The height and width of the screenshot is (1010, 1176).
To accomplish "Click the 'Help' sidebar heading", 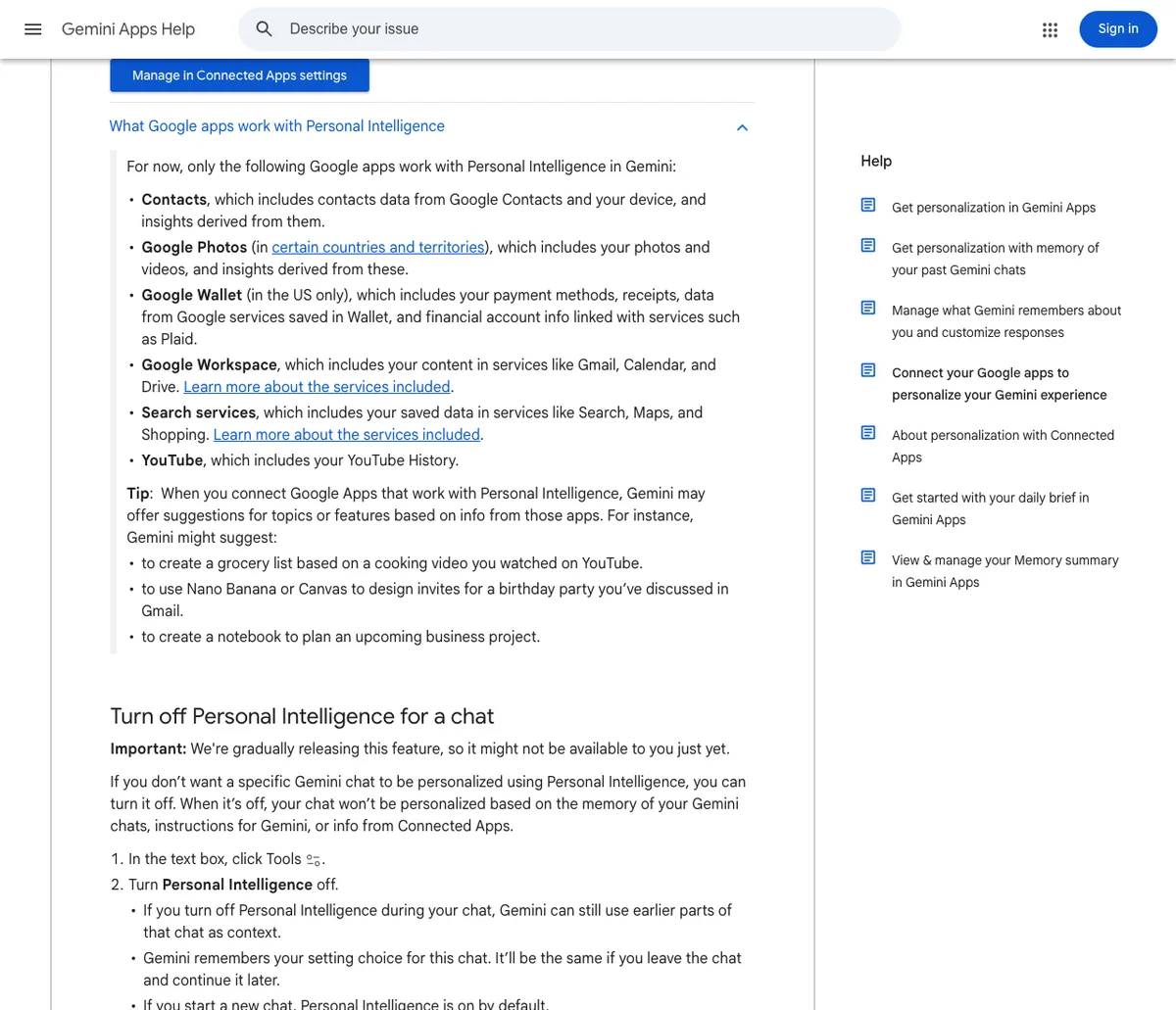I will (x=876, y=161).
